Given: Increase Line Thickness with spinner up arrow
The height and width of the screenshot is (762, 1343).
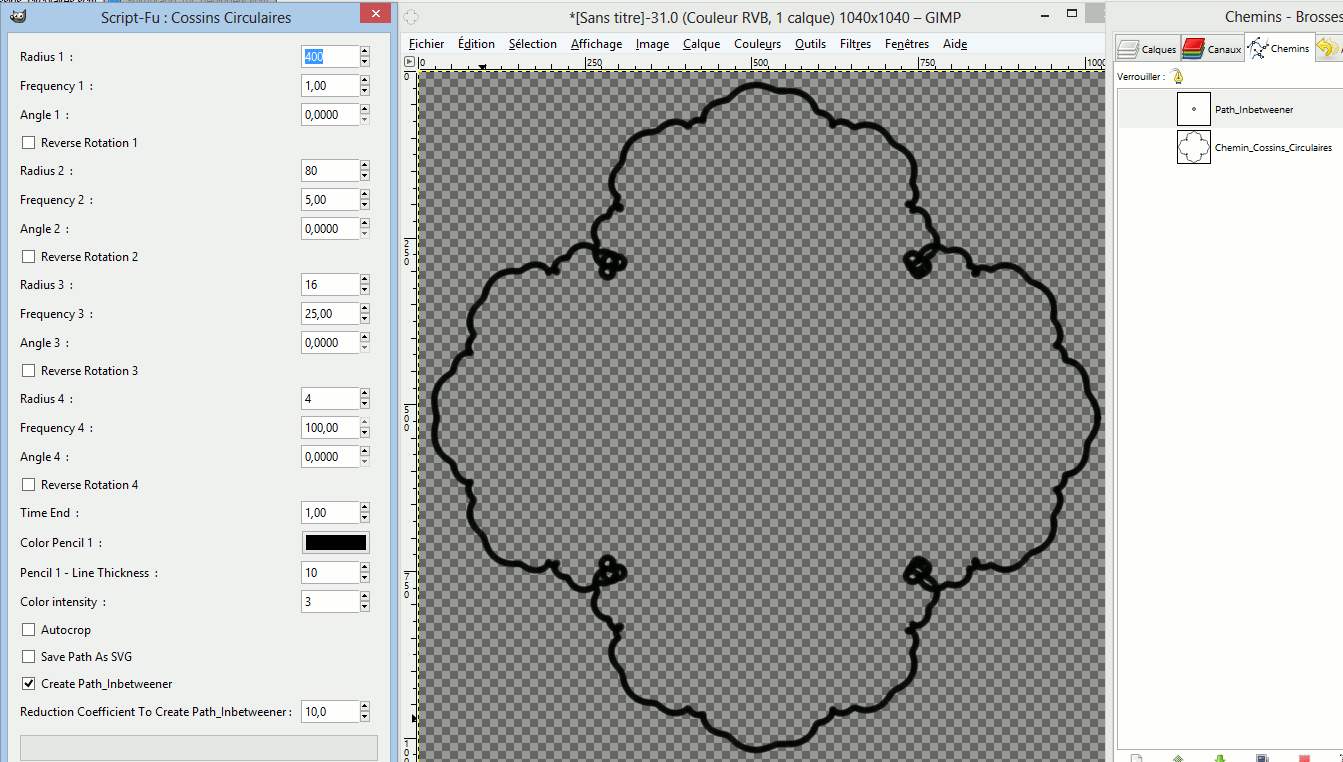Looking at the screenshot, I should point(364,568).
